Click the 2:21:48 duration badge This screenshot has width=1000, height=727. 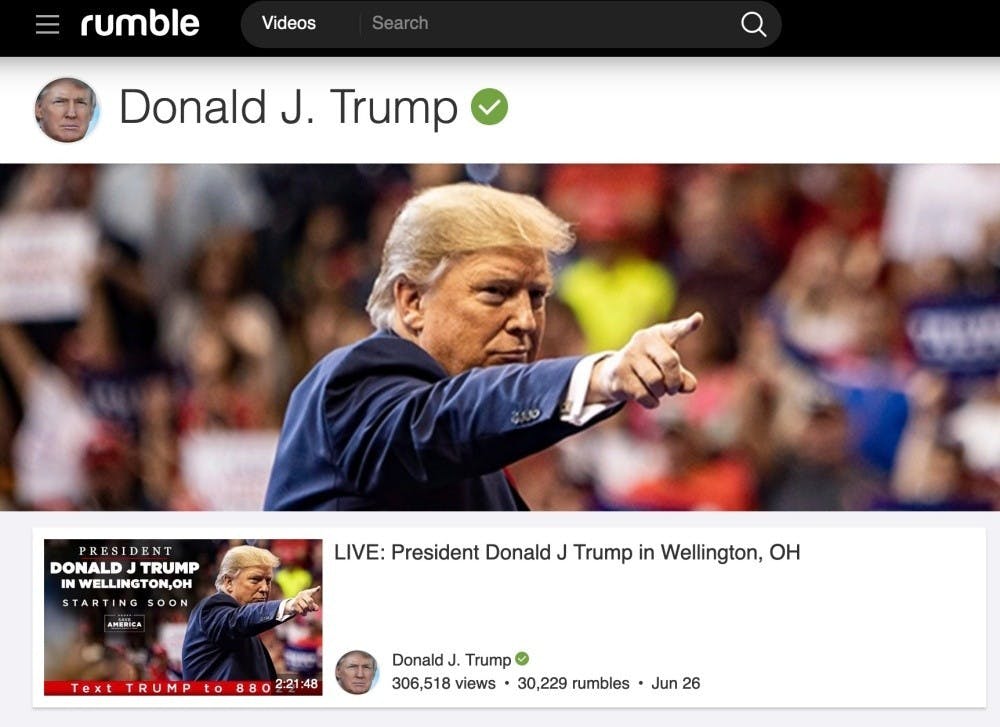296,684
